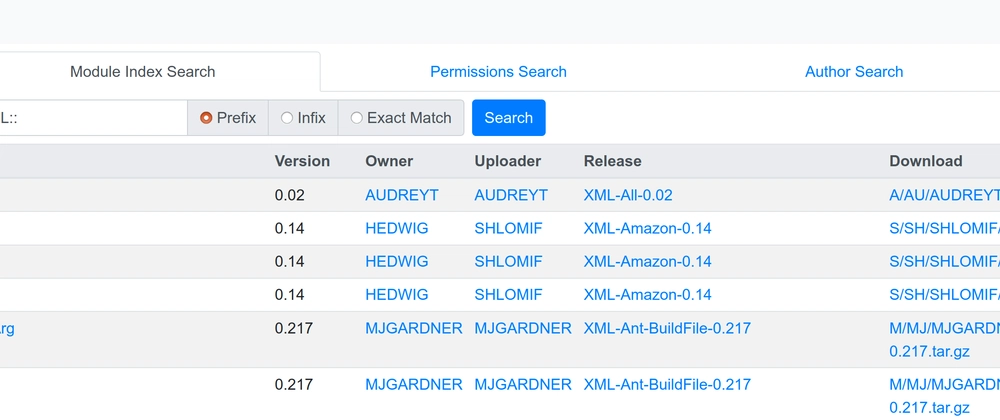
Task: Click the AUDREYT uploader link
Action: (511, 195)
